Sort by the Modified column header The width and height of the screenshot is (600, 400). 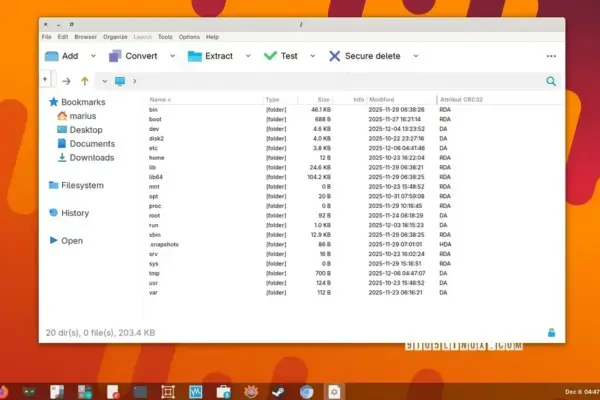pyautogui.click(x=402, y=100)
